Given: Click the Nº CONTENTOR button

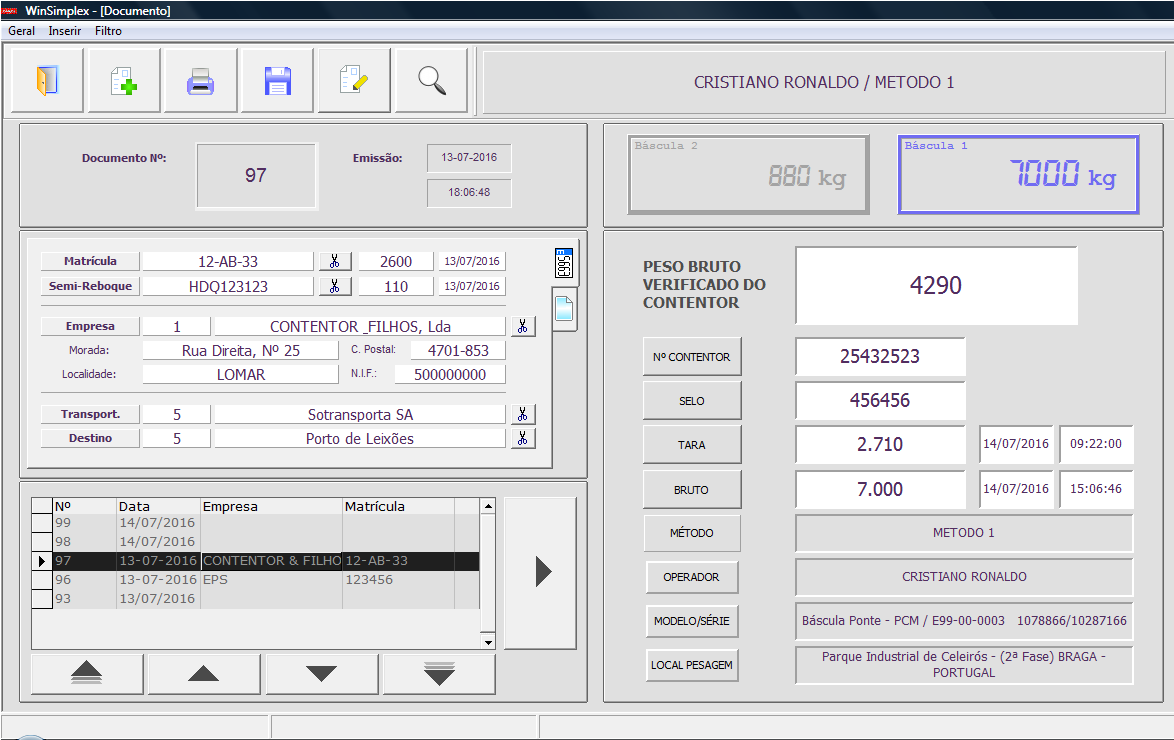Looking at the screenshot, I should tap(692, 357).
